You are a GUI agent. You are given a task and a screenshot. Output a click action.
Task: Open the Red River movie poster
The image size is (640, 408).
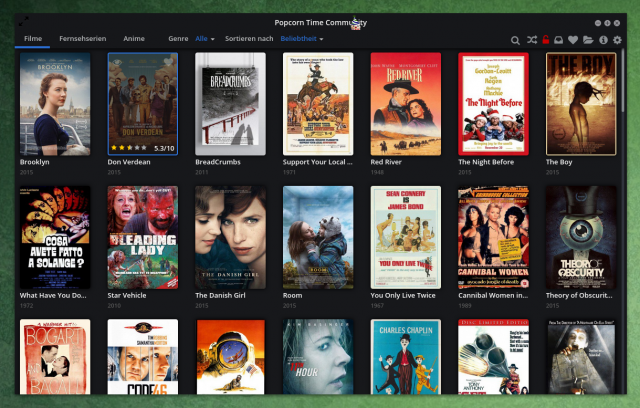(x=406, y=104)
